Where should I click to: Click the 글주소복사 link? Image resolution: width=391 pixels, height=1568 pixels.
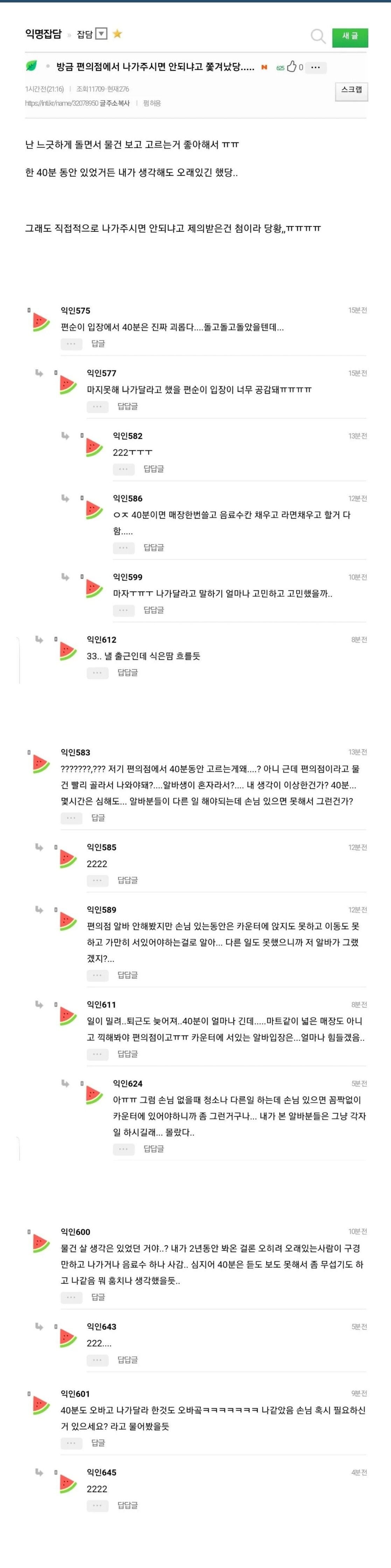[114, 103]
